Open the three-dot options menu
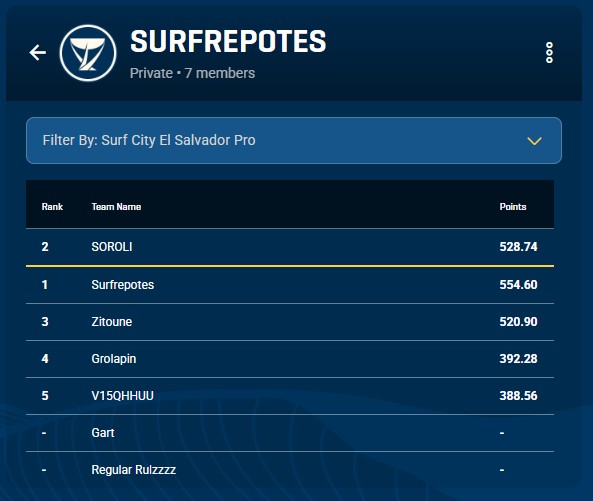This screenshot has width=593, height=501. coord(549,53)
